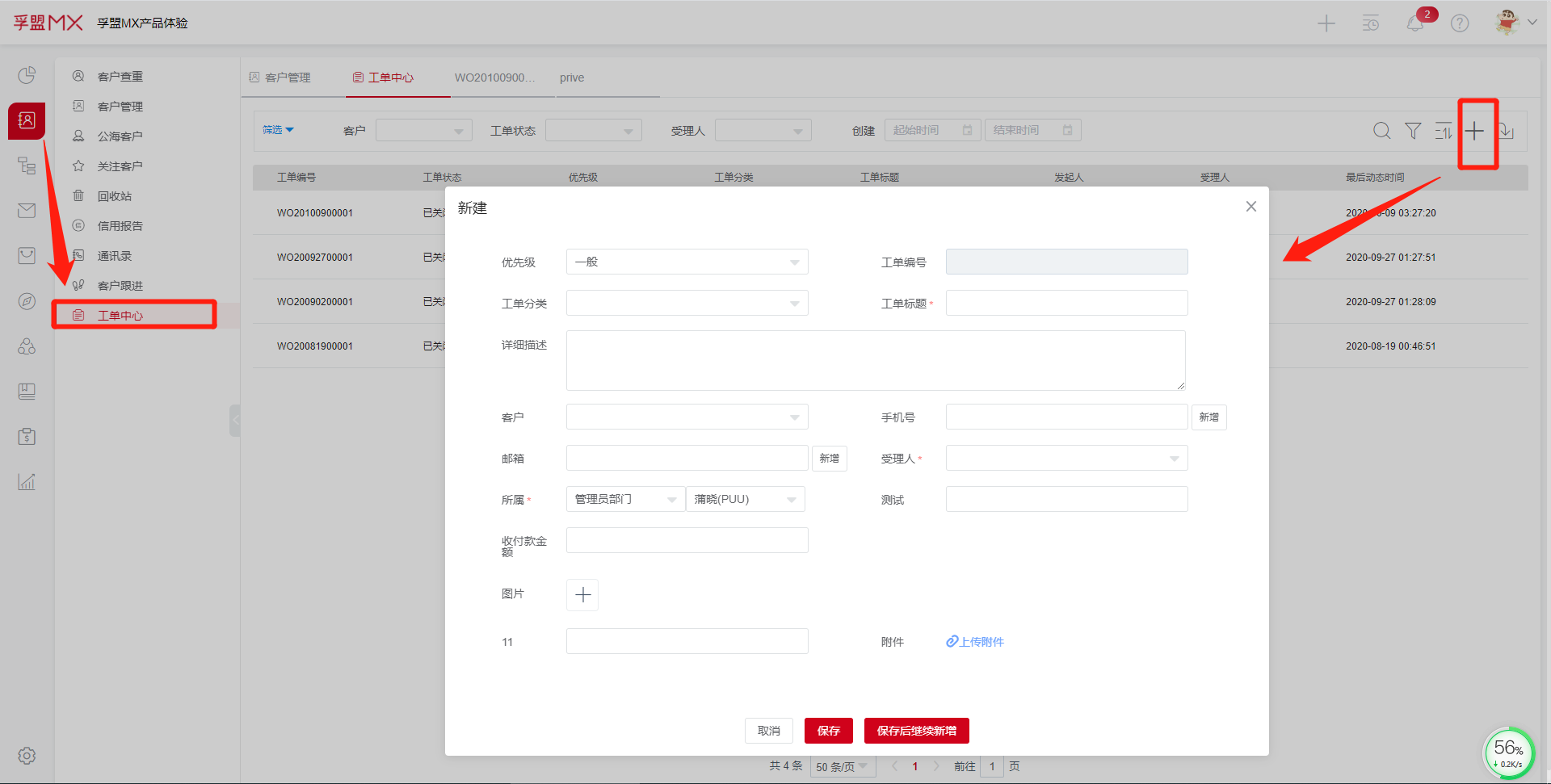Click the 取消 button

point(768,731)
